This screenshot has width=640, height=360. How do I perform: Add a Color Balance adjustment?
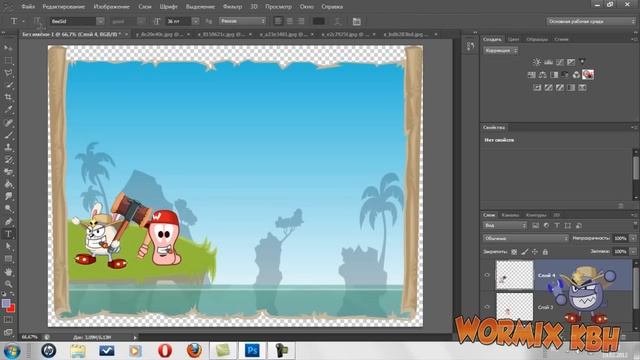[542, 75]
